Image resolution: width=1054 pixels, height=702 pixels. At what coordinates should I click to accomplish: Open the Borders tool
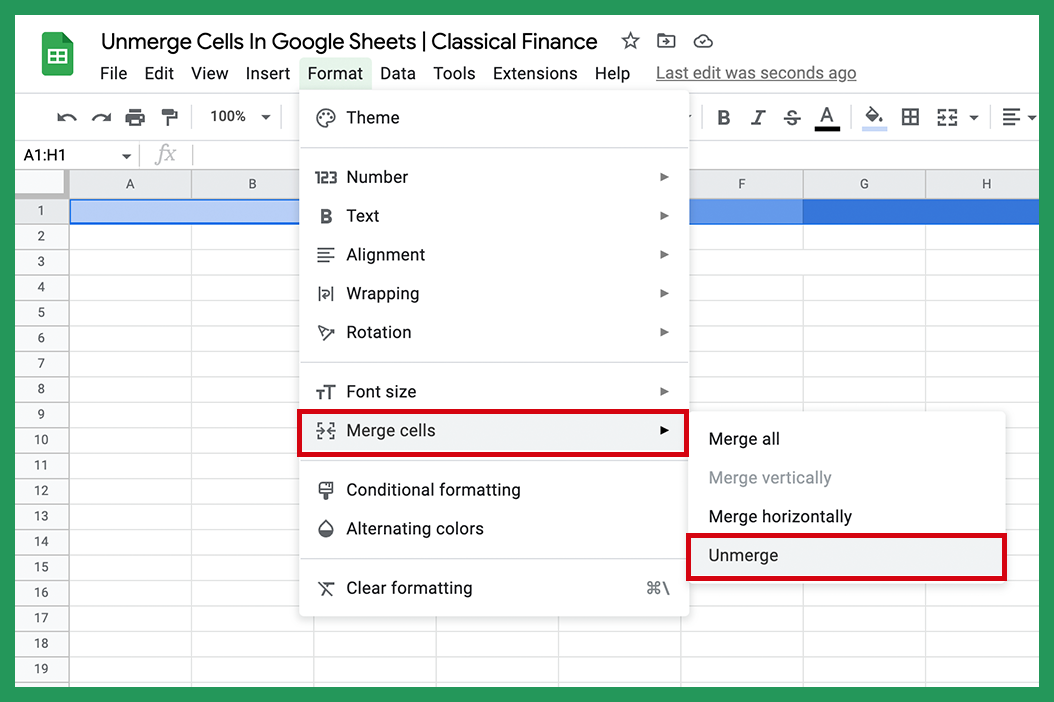click(x=910, y=117)
